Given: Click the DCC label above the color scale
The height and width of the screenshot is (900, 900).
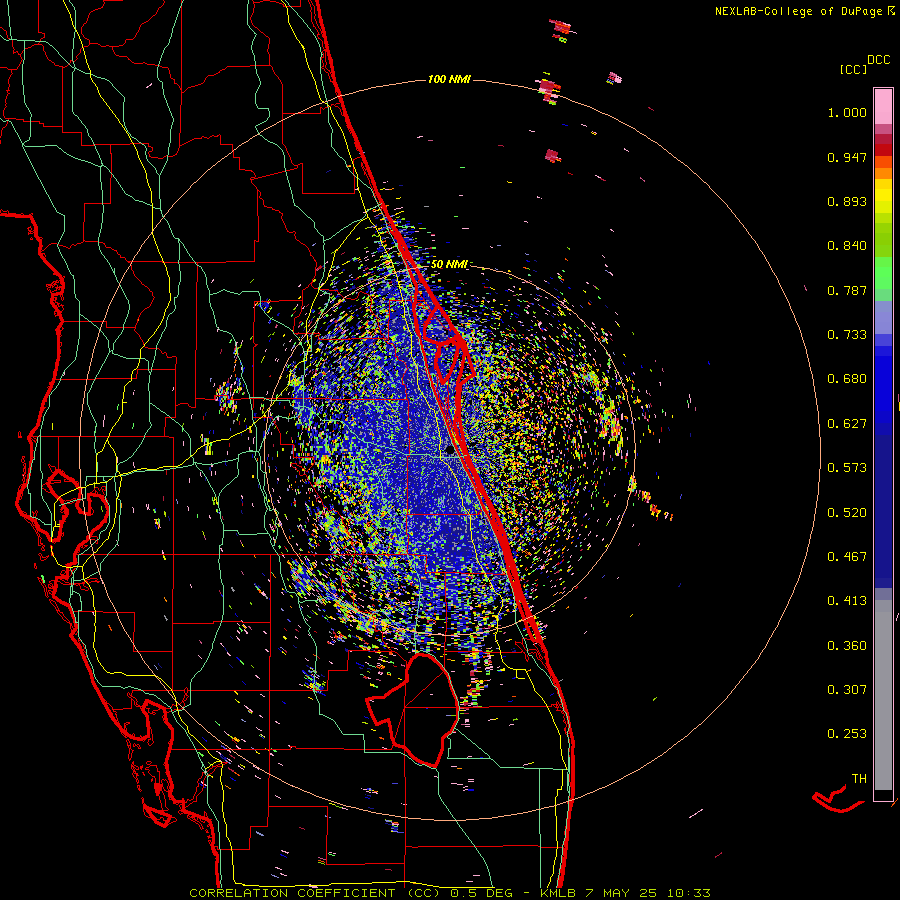Looking at the screenshot, I should pos(879,60).
